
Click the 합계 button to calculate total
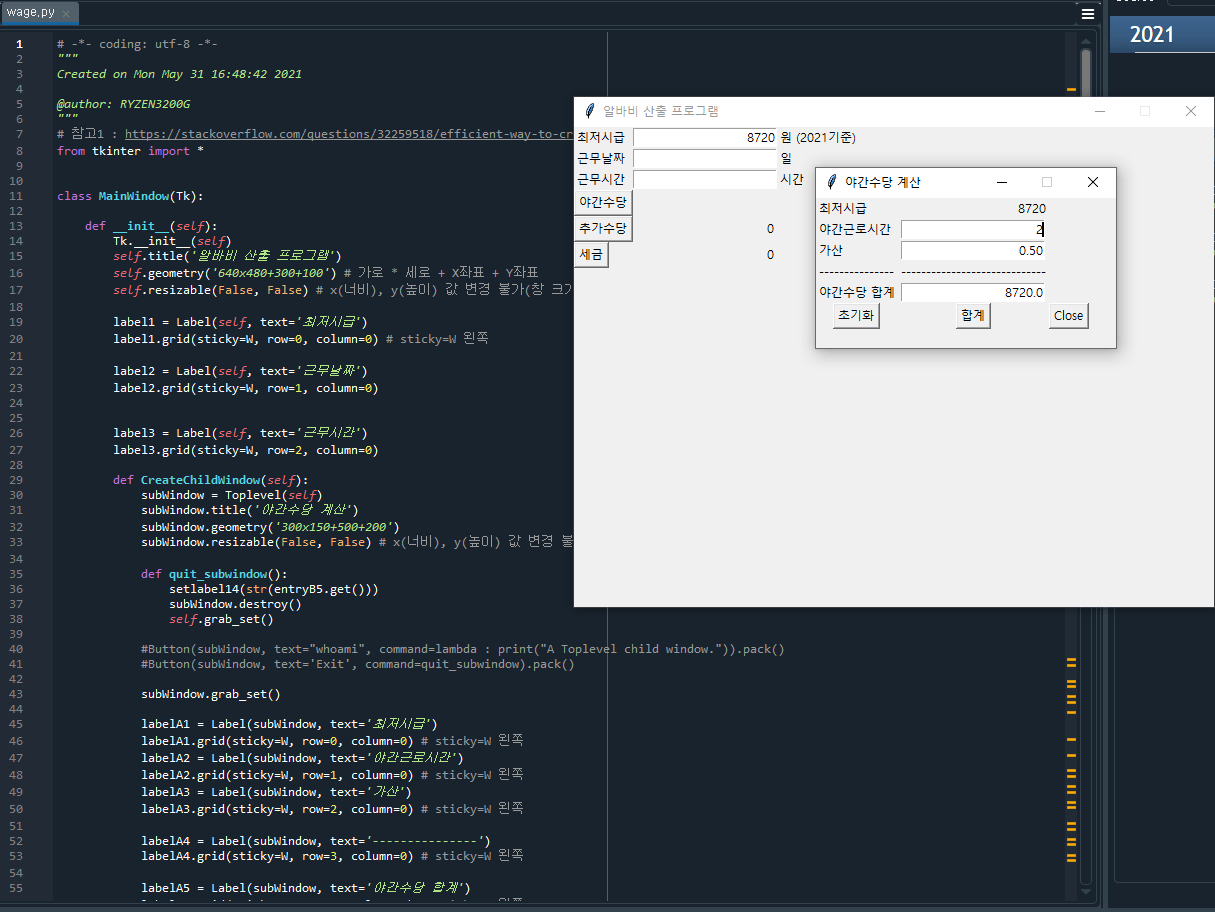coord(972,315)
